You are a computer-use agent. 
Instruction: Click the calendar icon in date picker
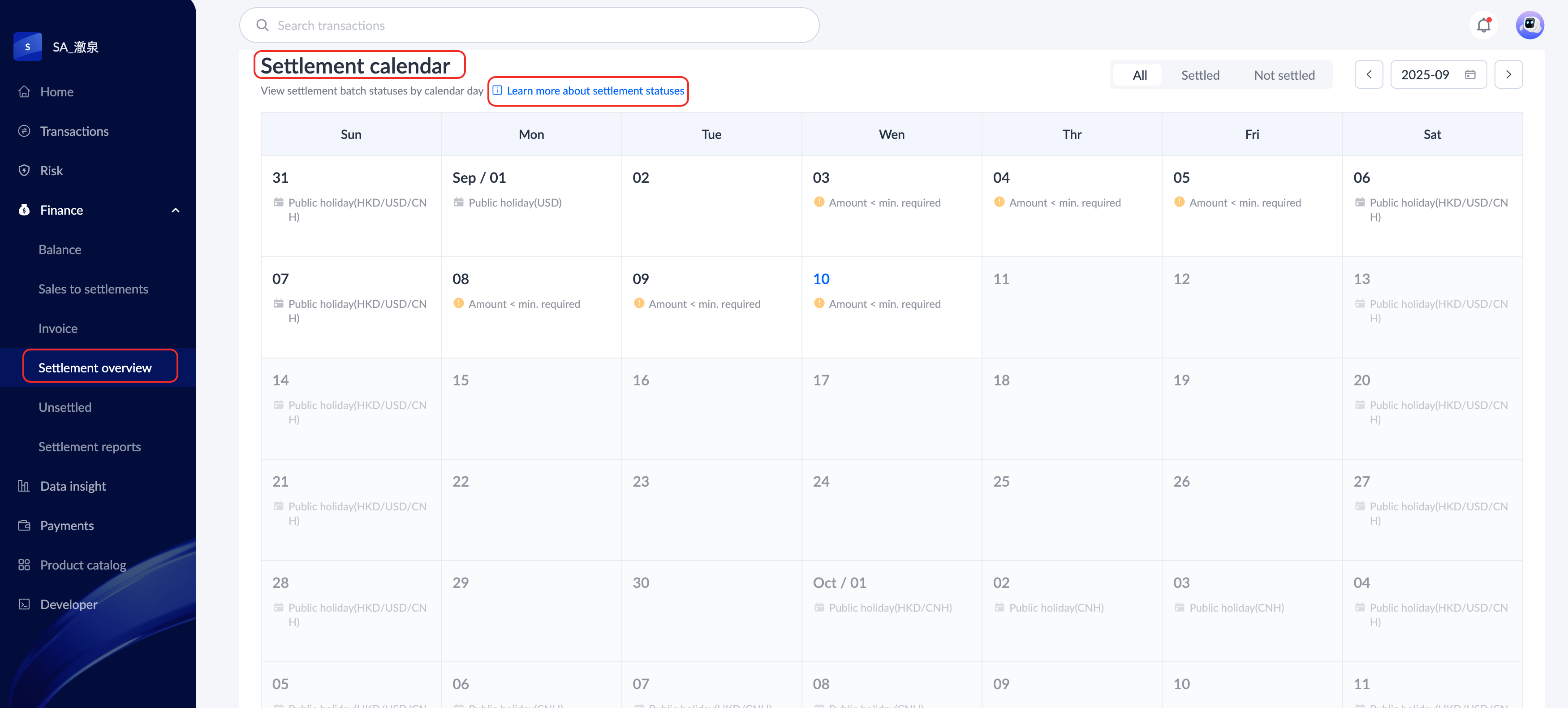(1470, 74)
